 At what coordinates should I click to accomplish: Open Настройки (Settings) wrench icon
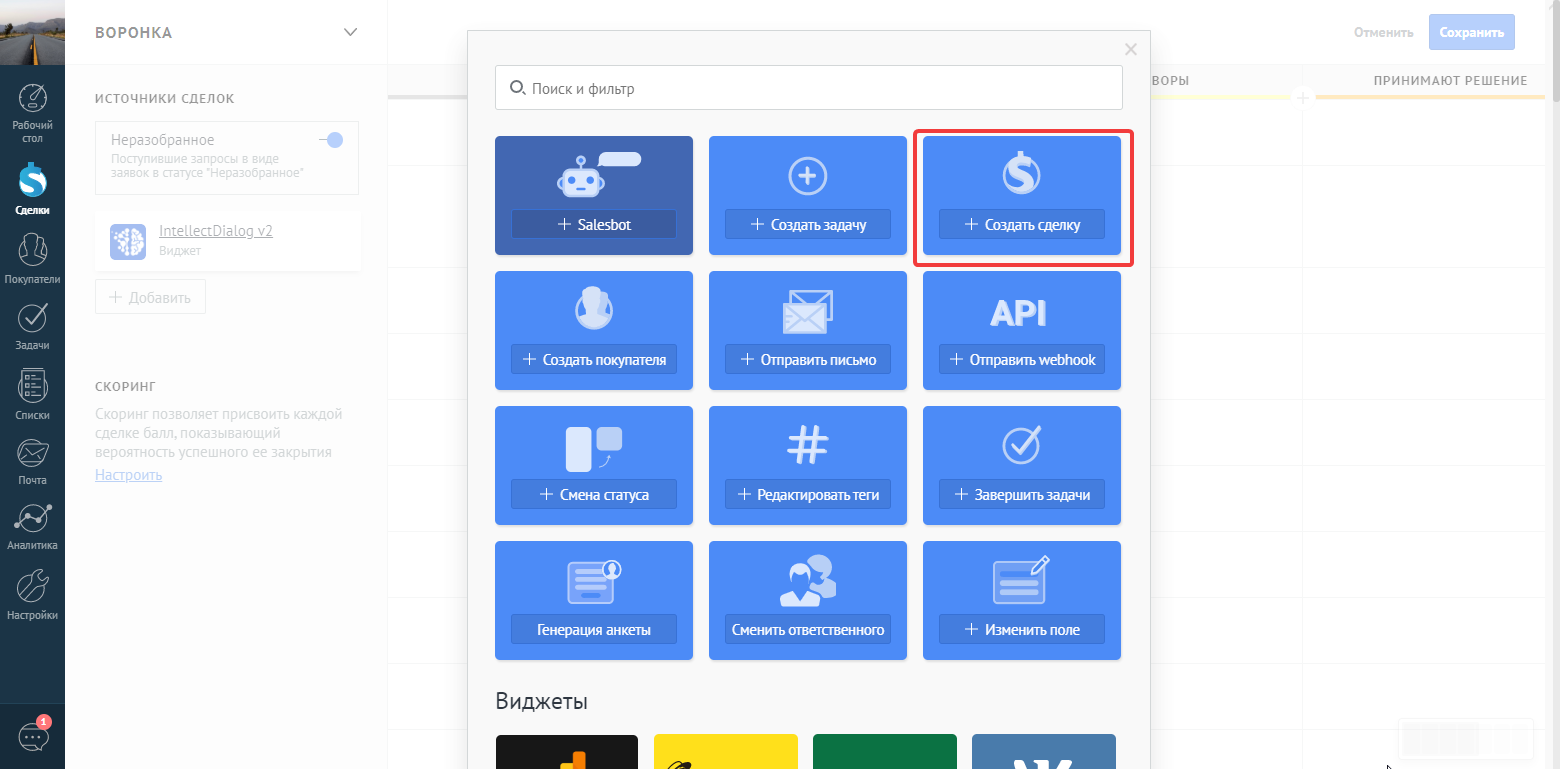point(32,595)
